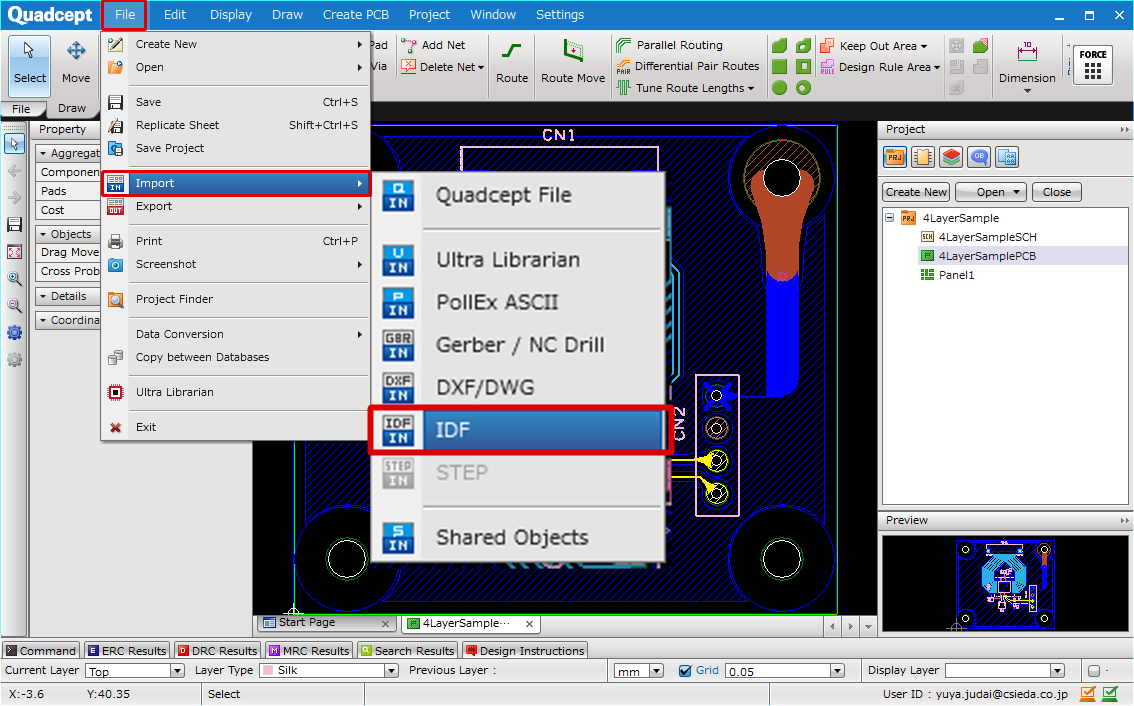
Task: Draw a filled rectangle plane shape
Action: (780, 67)
